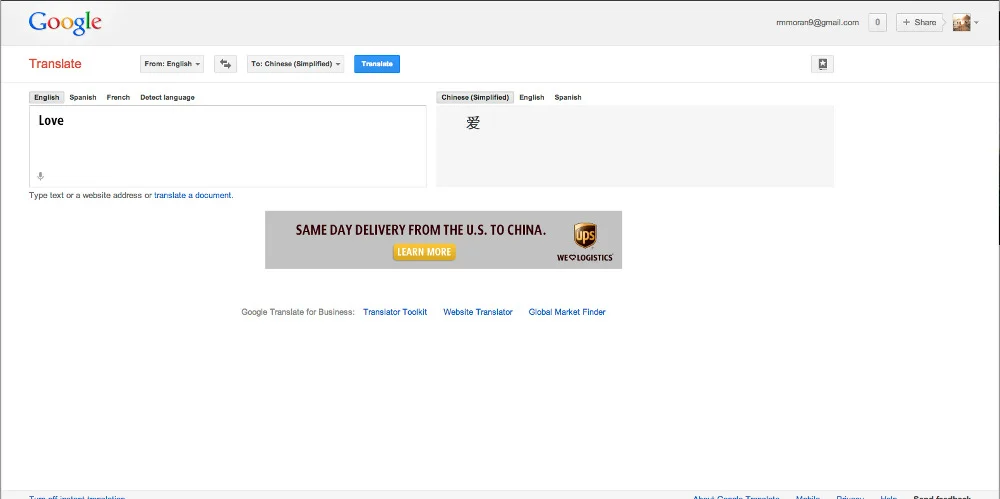The height and width of the screenshot is (499, 1000).
Task: Select the English source language tab
Action: click(47, 98)
